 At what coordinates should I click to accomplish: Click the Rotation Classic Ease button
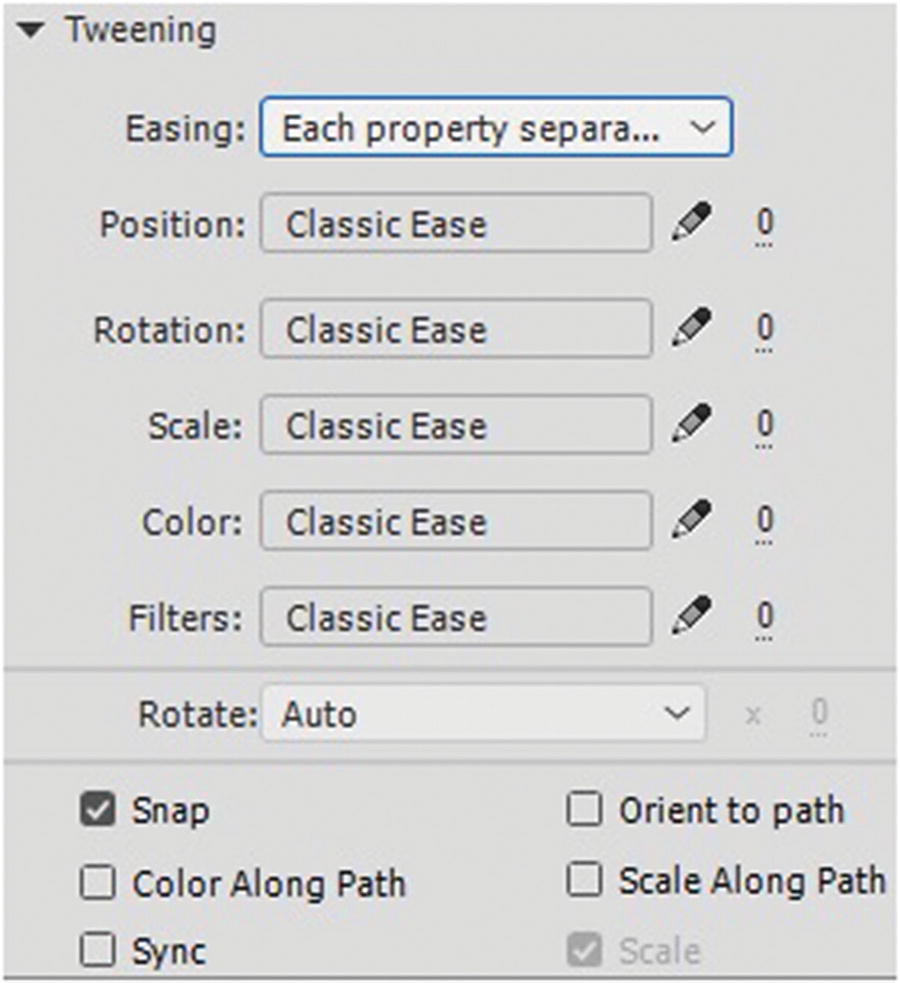coord(456,328)
